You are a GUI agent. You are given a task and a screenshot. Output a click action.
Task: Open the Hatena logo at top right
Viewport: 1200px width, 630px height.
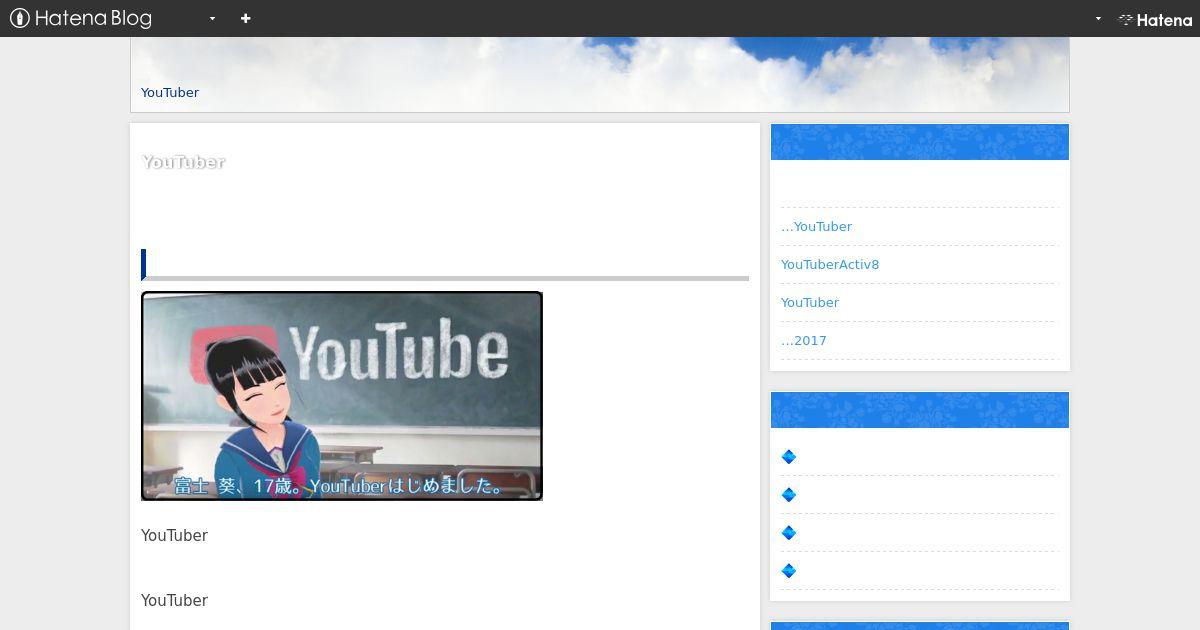pyautogui.click(x=1155, y=19)
